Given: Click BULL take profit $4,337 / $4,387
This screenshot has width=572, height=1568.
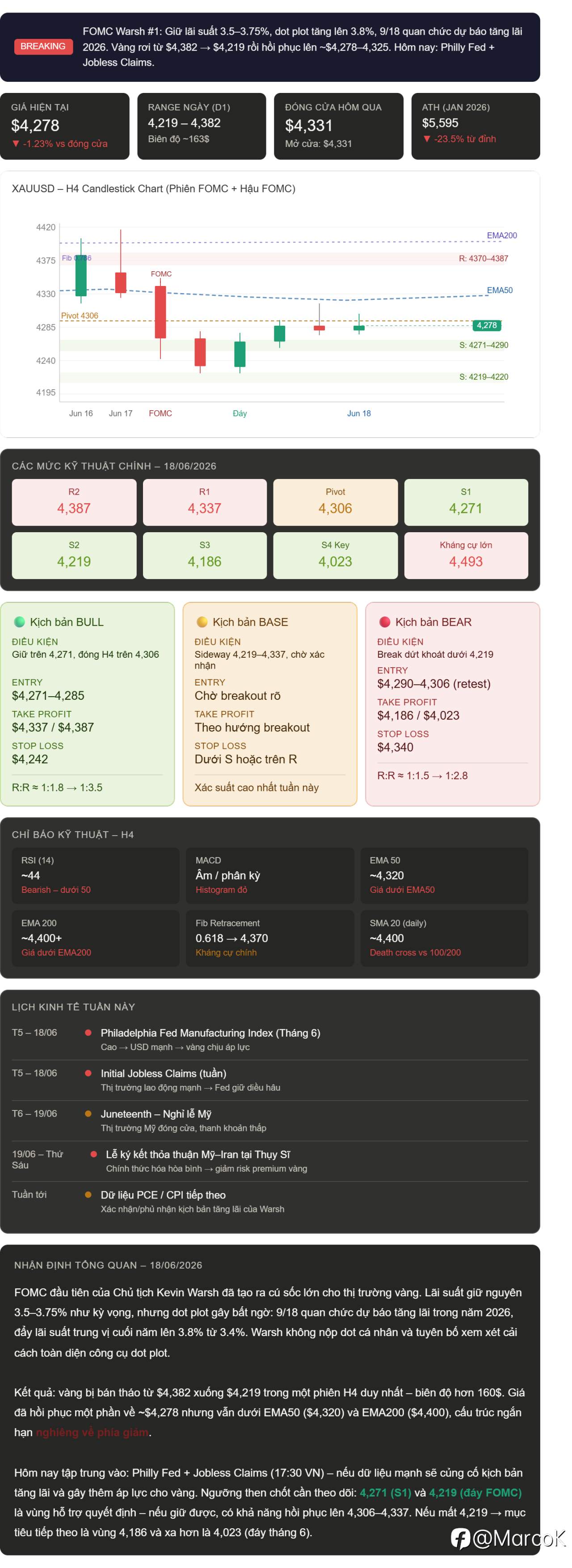Looking at the screenshot, I should pos(53,727).
